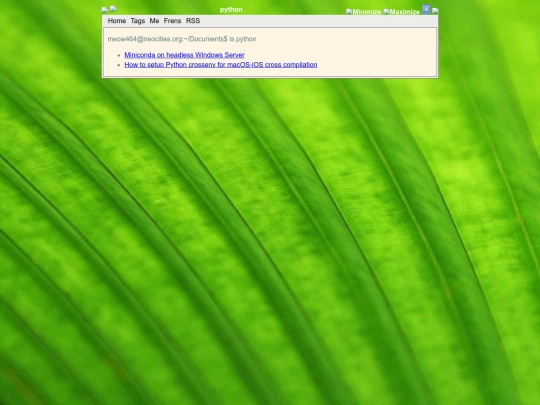Open the Tags menu item

pos(138,21)
